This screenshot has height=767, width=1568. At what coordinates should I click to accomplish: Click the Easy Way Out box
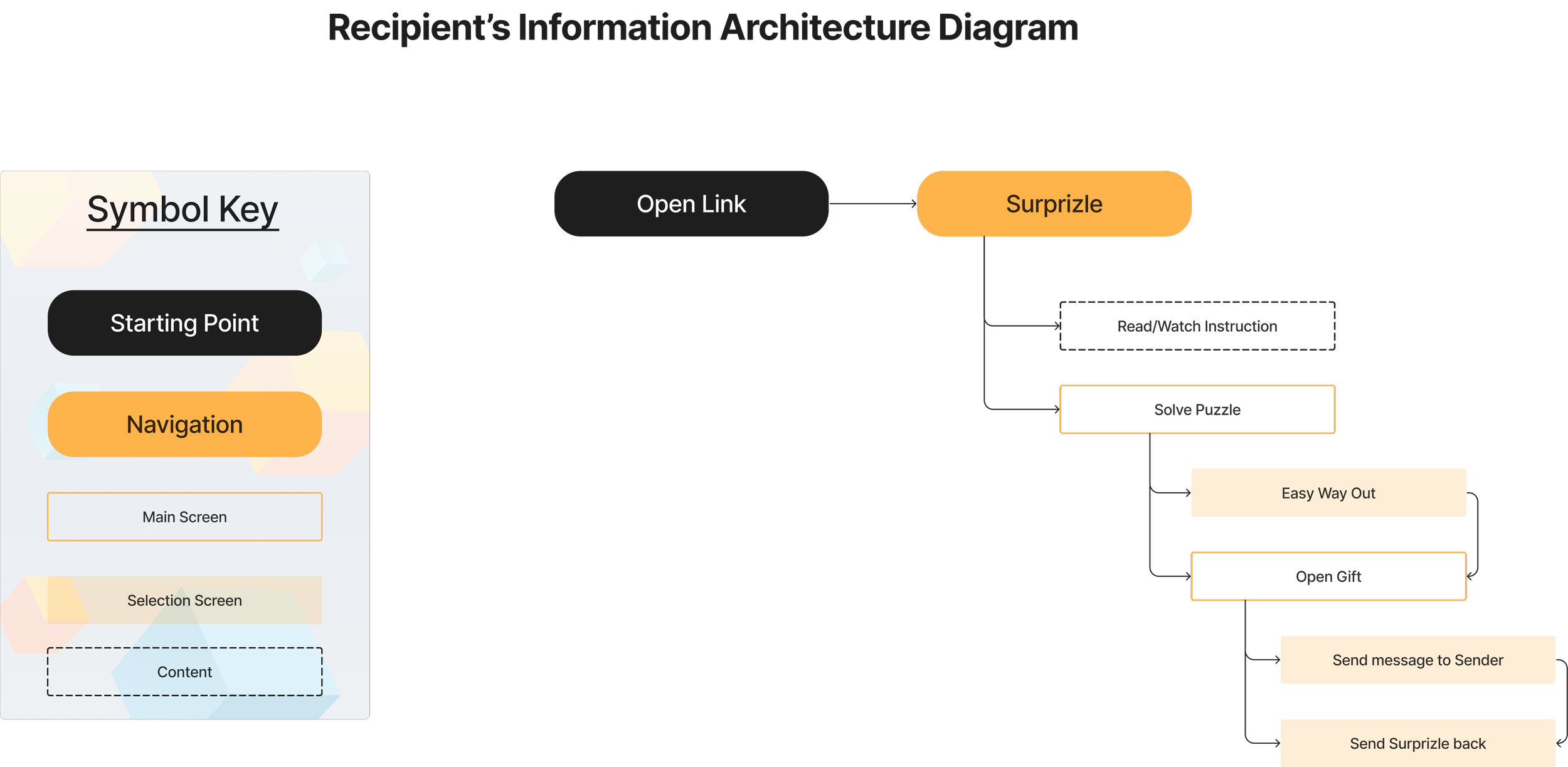point(1328,493)
